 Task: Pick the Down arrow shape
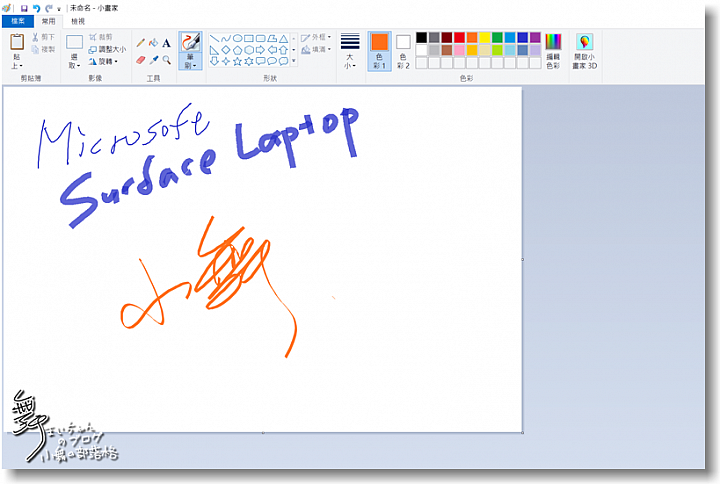pyautogui.click(x=214, y=61)
